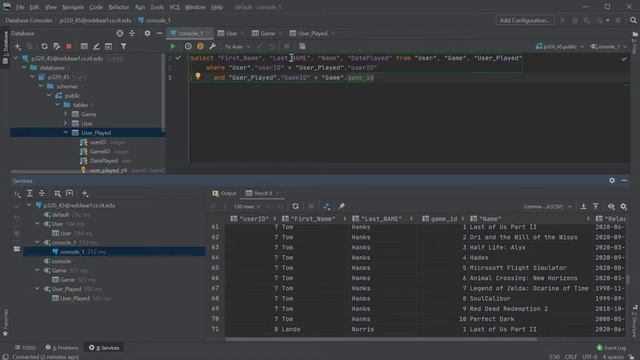Screen dimensions: 640x360
Task: Collapse the User_Played table node
Action: (x=66, y=133)
